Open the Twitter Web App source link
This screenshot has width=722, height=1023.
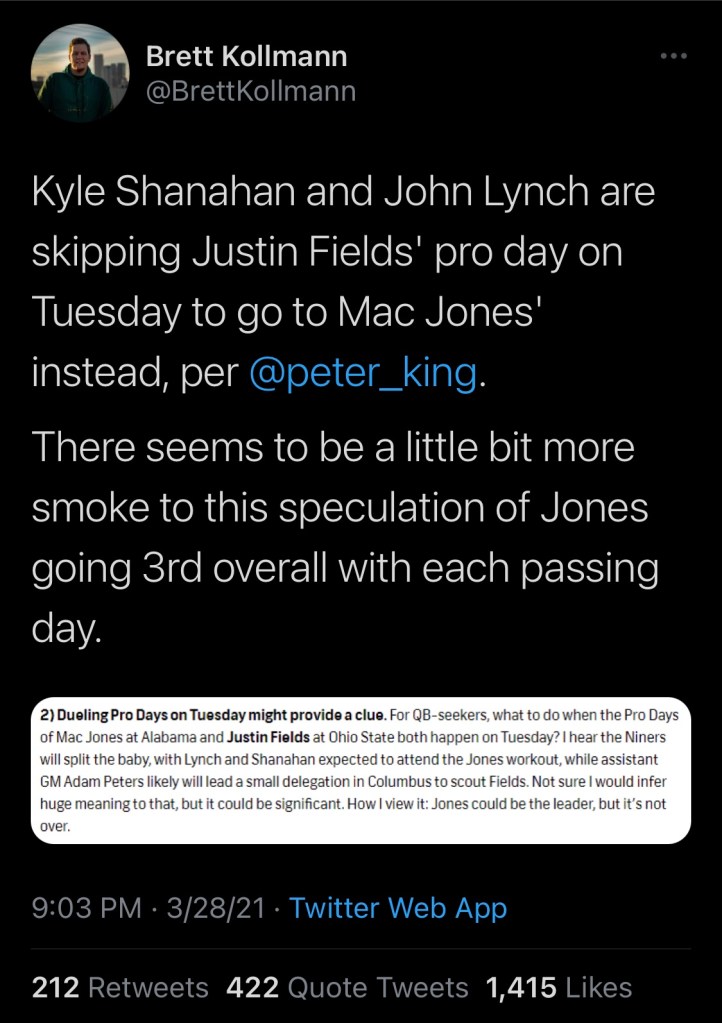398,908
